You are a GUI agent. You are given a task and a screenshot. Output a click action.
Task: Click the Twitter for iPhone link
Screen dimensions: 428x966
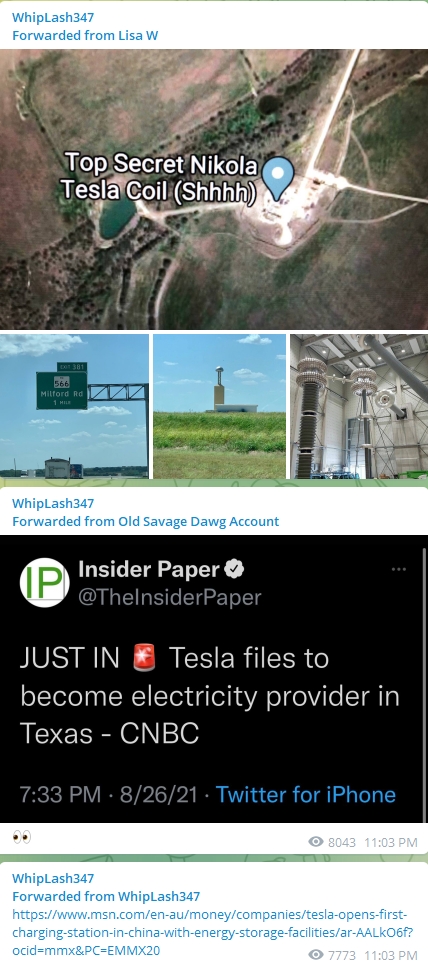tap(305, 794)
